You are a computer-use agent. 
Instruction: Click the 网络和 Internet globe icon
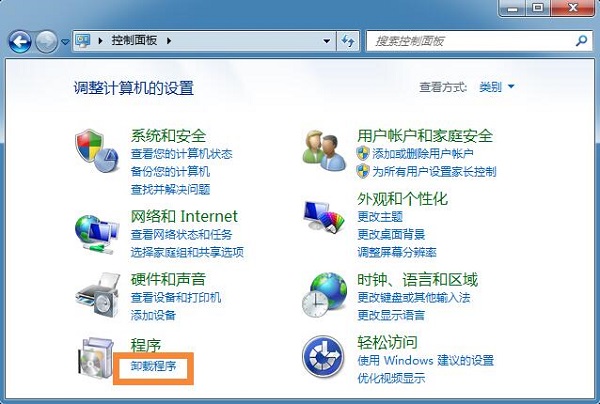coord(97,234)
